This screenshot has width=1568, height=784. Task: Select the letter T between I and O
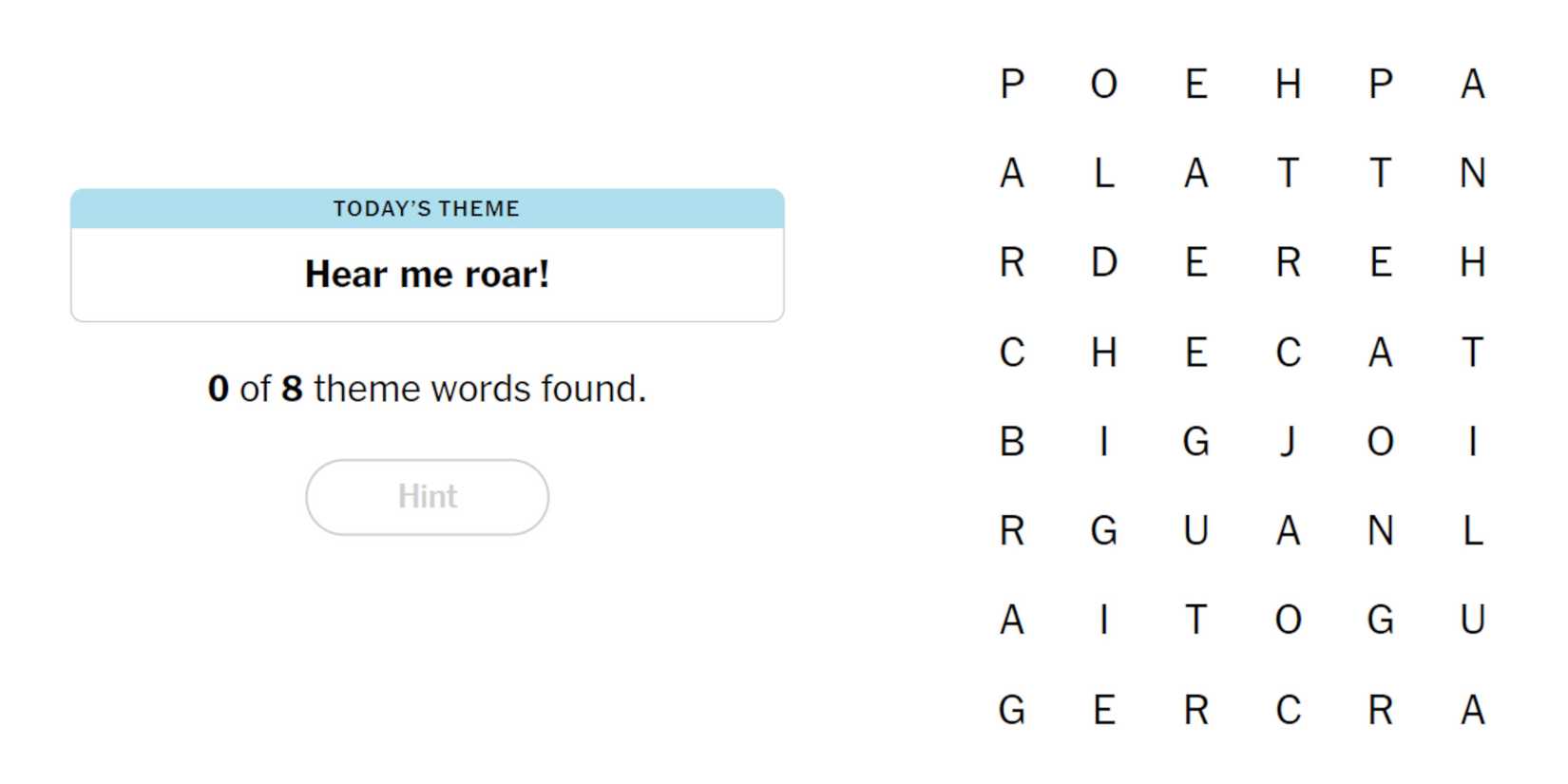click(x=1195, y=620)
